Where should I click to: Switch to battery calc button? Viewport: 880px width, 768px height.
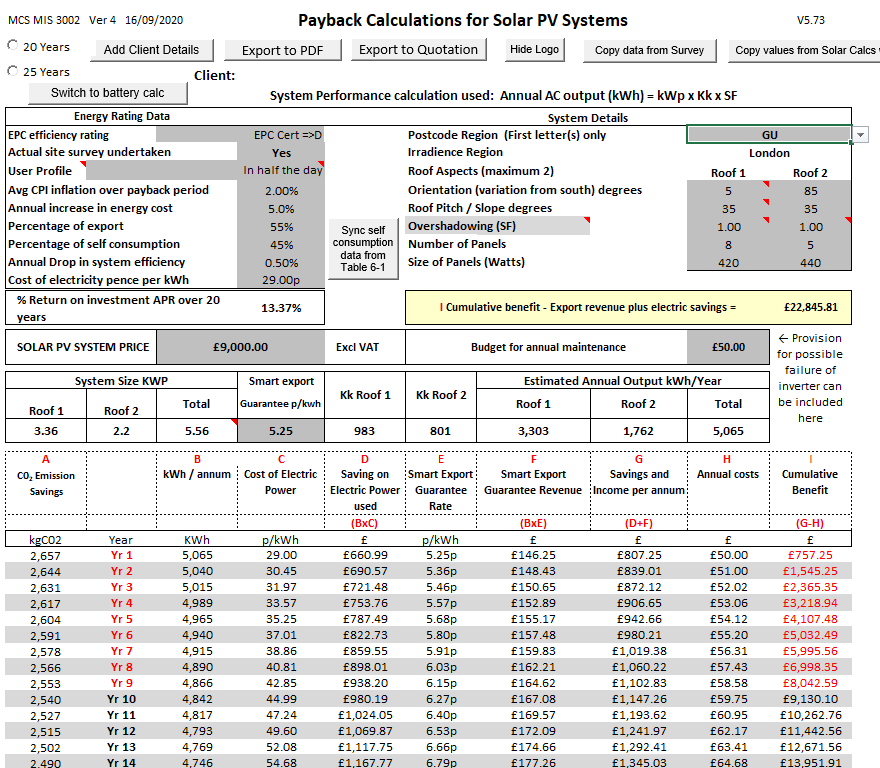tap(107, 93)
